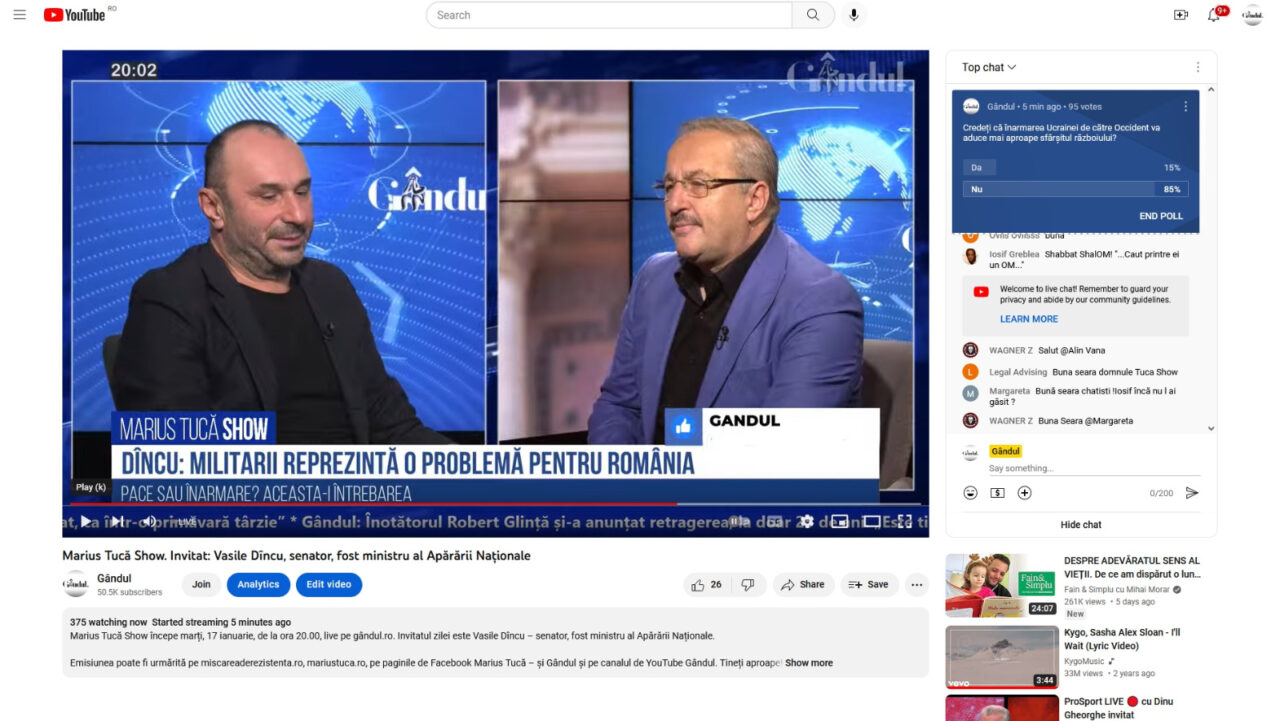Switch to miniplayer mode
Viewport: 1280px width, 721px height.
click(839, 521)
